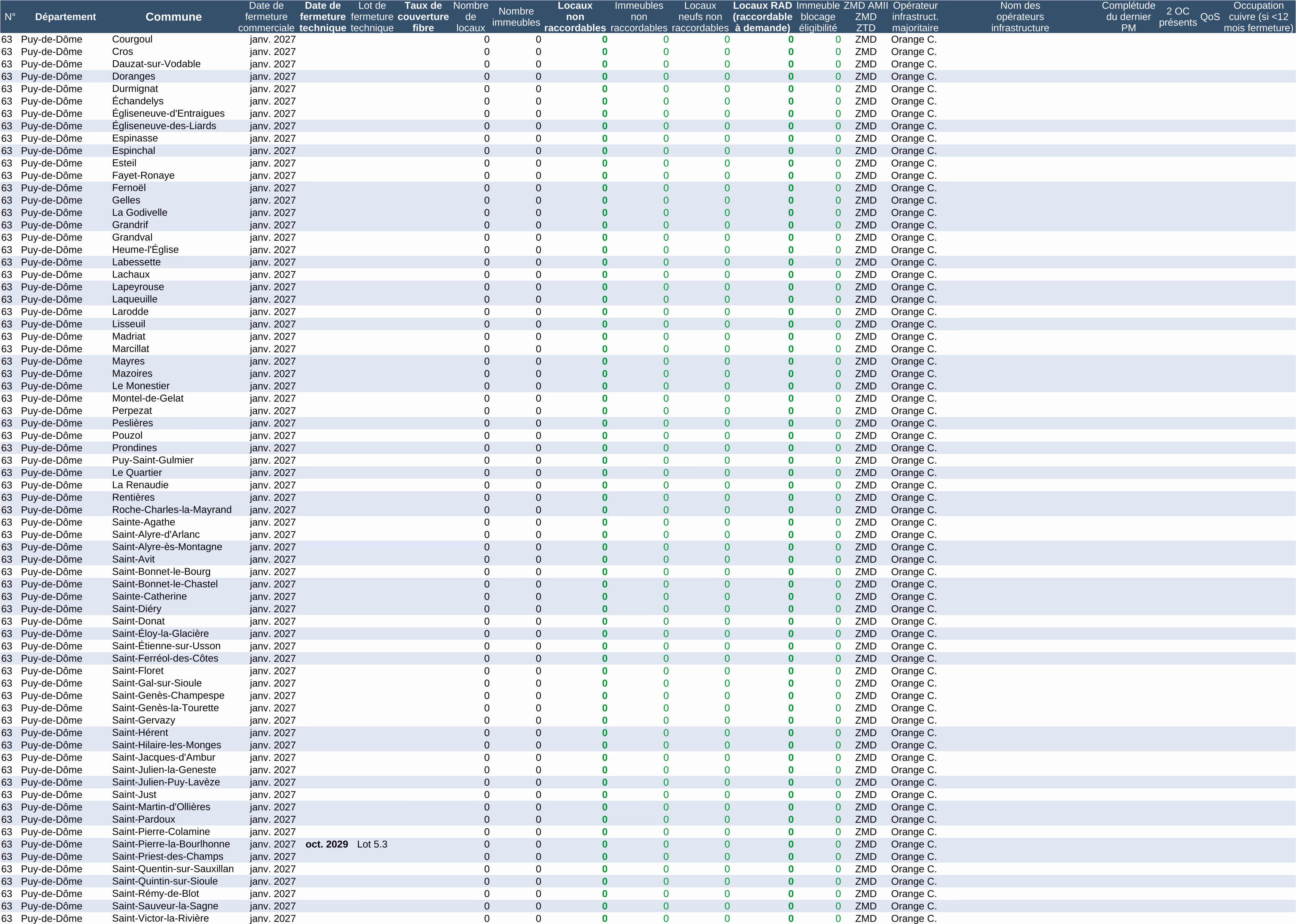
Task: Click the Église­neuve-d'Entraigues commune cell
Action: pos(168,114)
